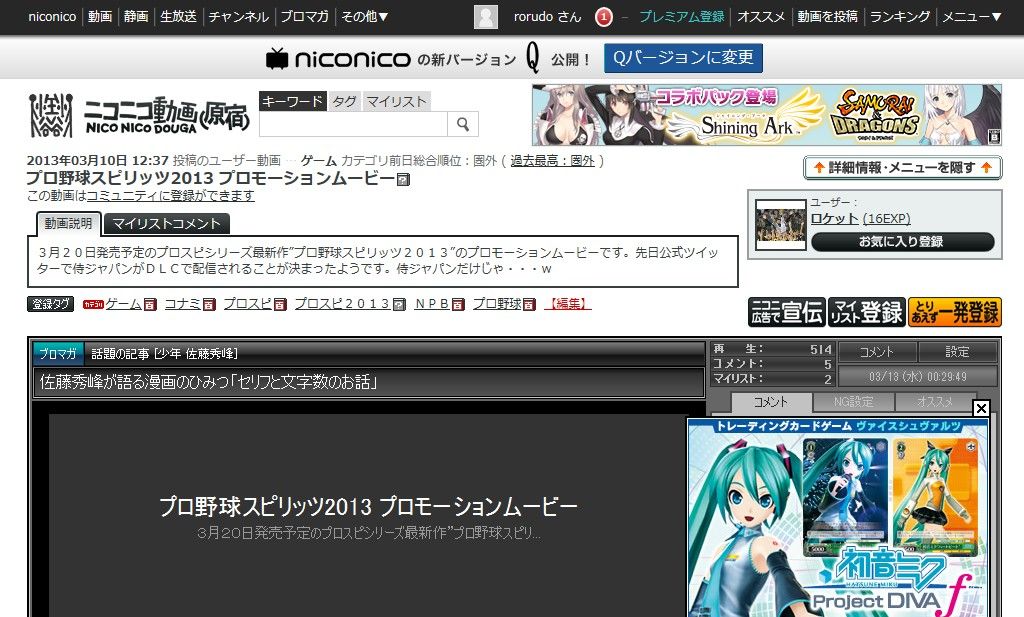Open the red notification badge showing 1

(603, 17)
